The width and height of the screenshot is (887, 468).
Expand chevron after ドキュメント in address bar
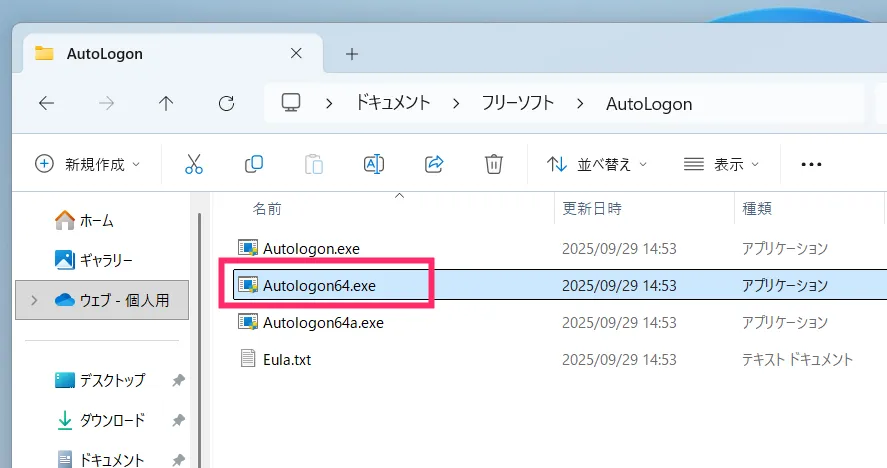(x=456, y=104)
